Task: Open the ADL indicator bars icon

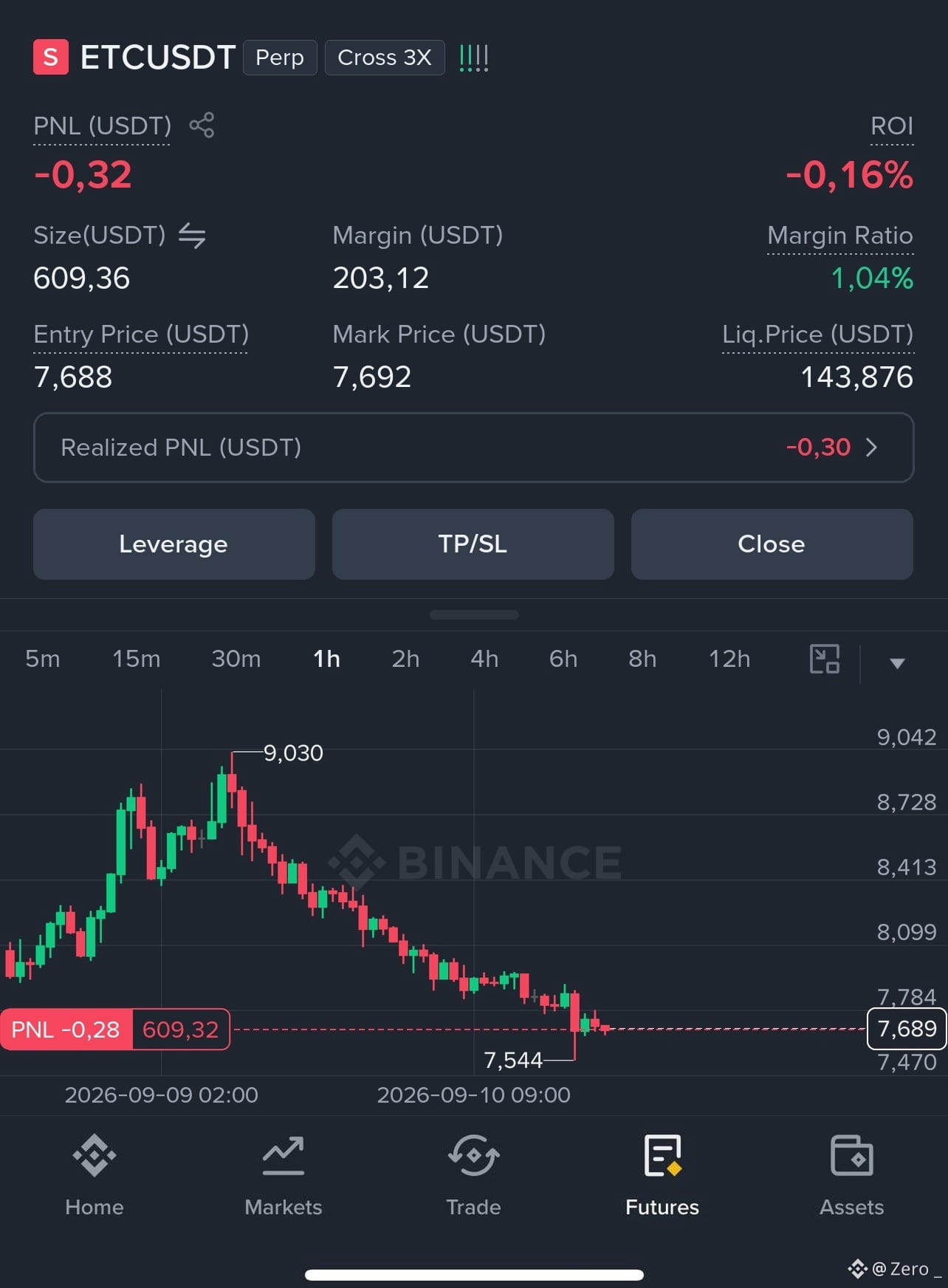Action: pyautogui.click(x=473, y=58)
